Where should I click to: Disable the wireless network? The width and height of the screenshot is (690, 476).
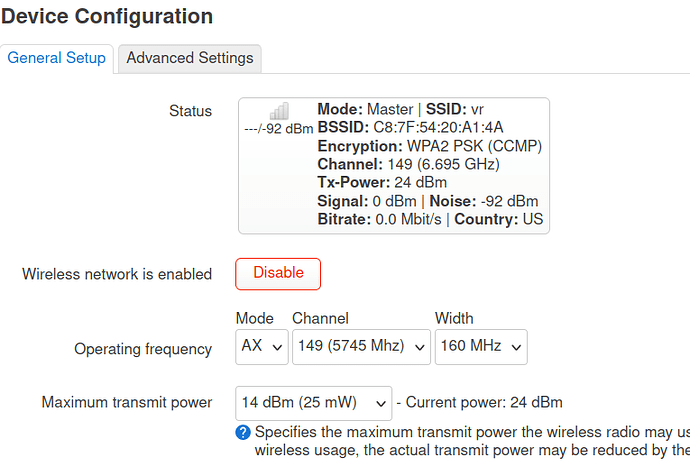(278, 274)
